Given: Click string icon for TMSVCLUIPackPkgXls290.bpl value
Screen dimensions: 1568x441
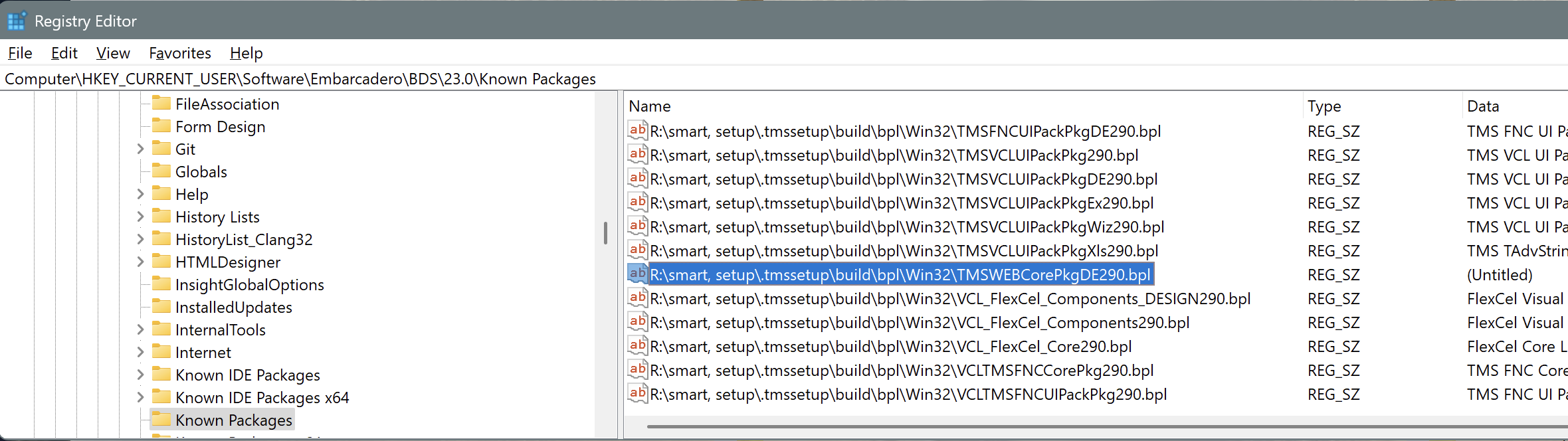Looking at the screenshot, I should 638,250.
